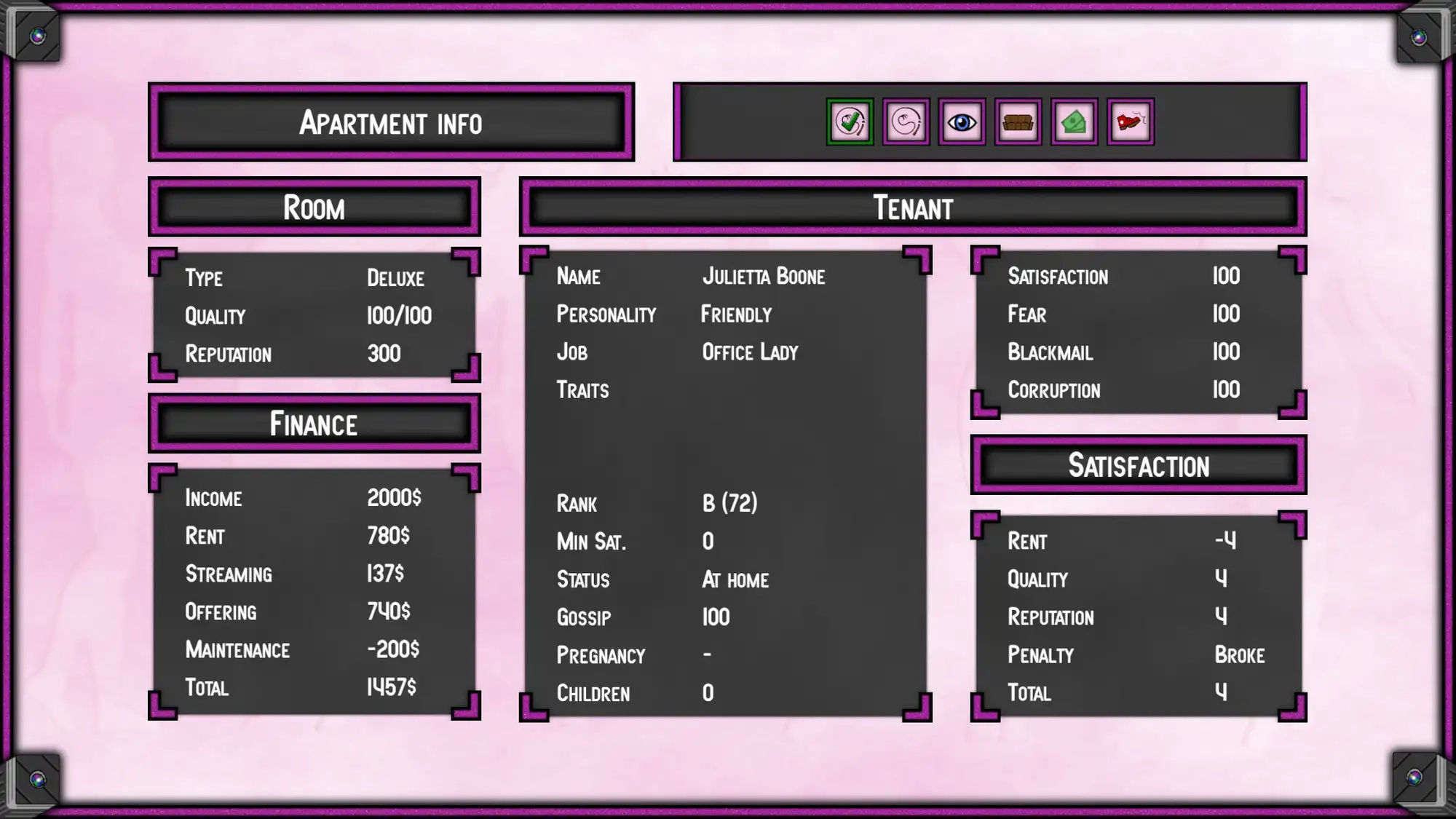Select the Finance section header

[314, 424]
